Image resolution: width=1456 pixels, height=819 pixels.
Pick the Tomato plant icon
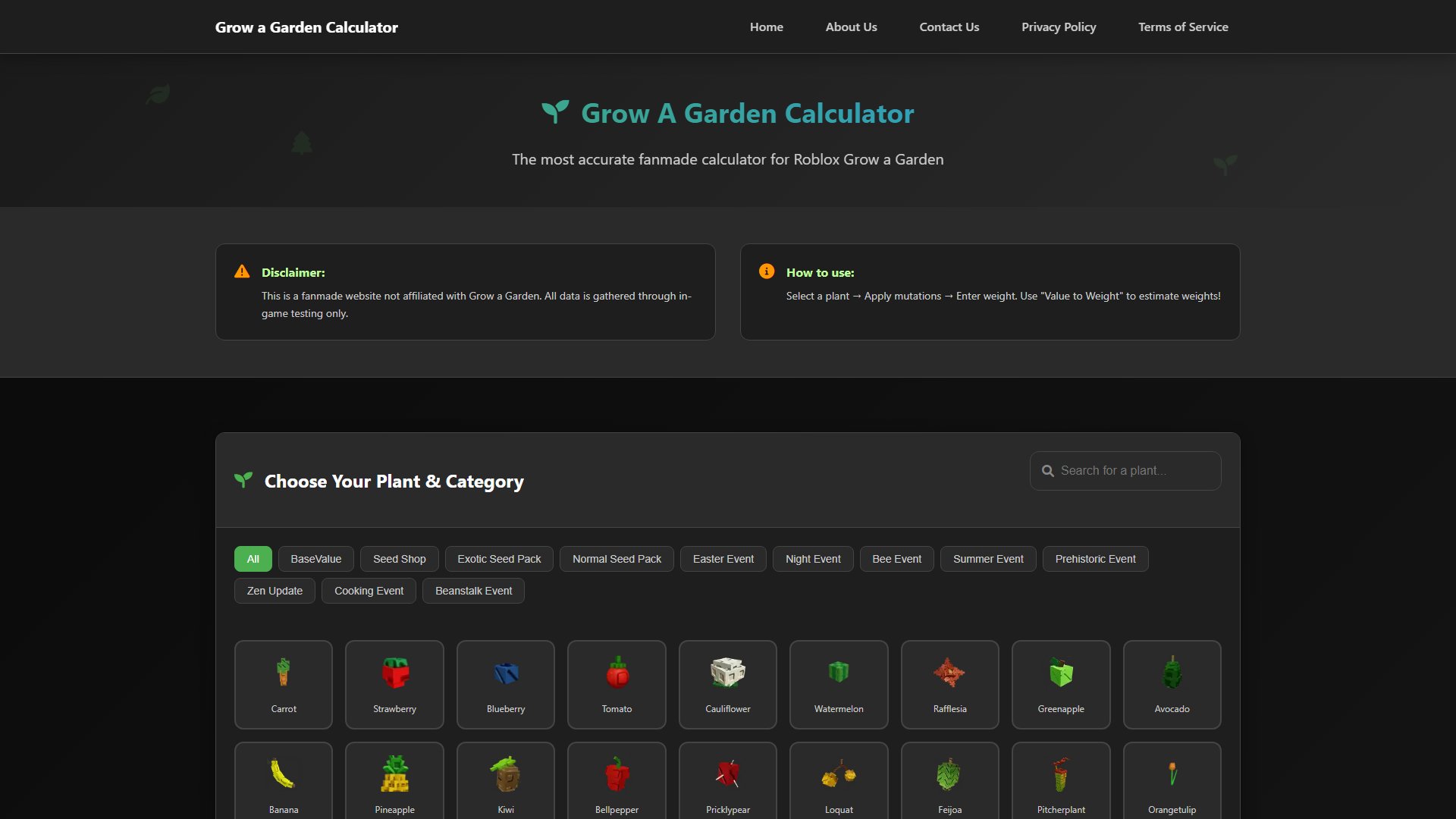coord(617,673)
